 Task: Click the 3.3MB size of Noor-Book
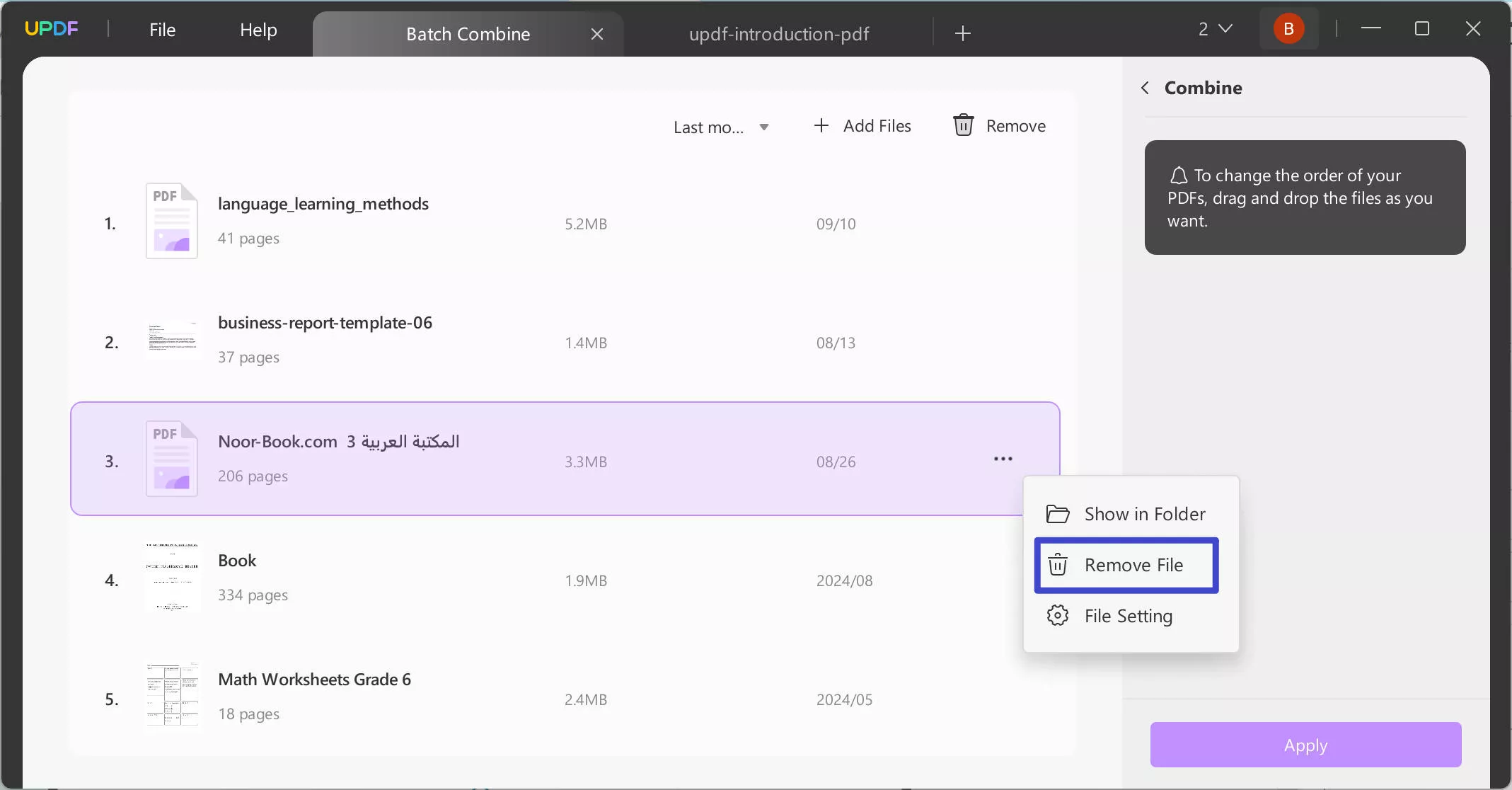pyautogui.click(x=586, y=462)
